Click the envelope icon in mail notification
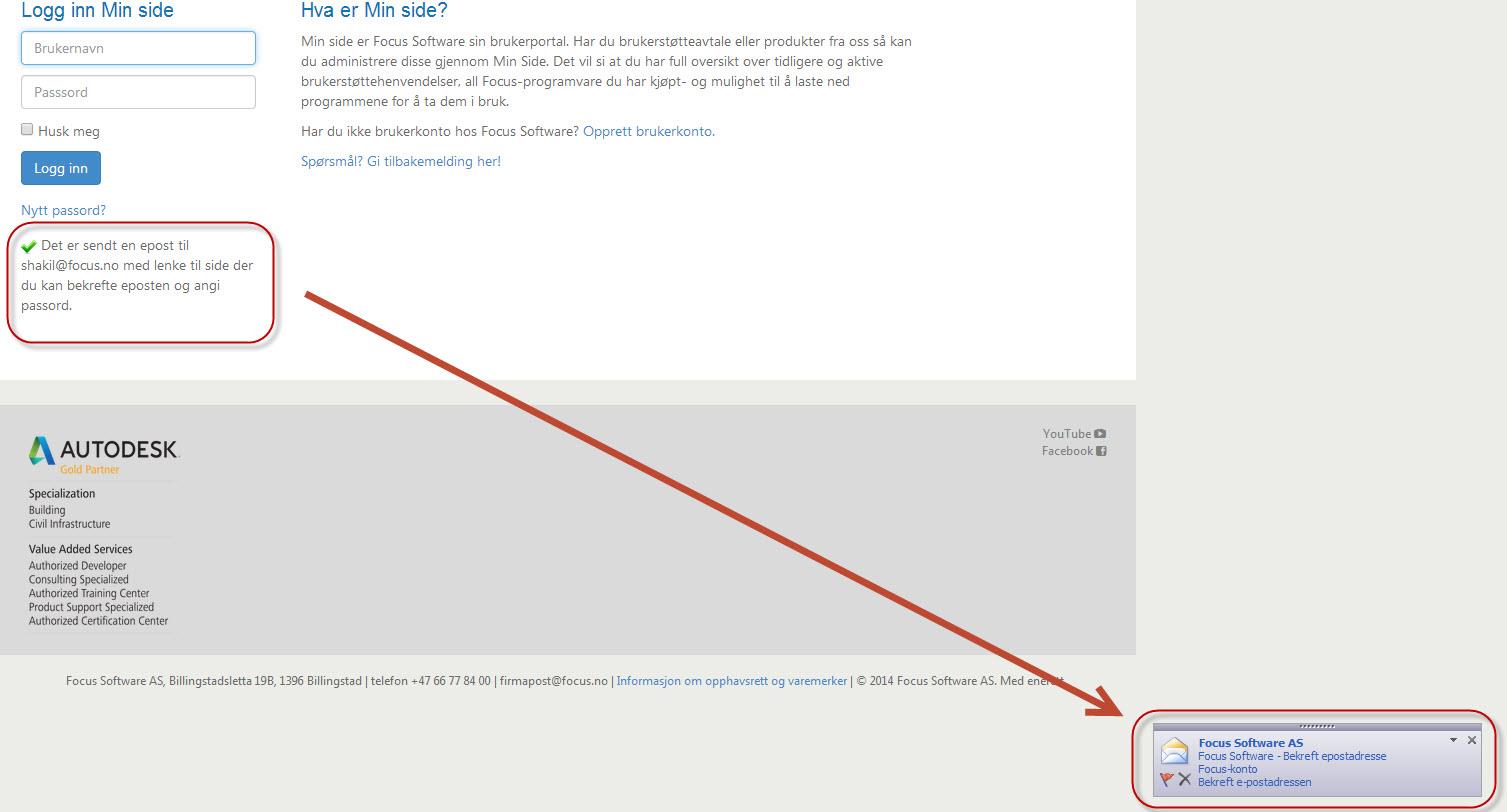 coord(1175,751)
